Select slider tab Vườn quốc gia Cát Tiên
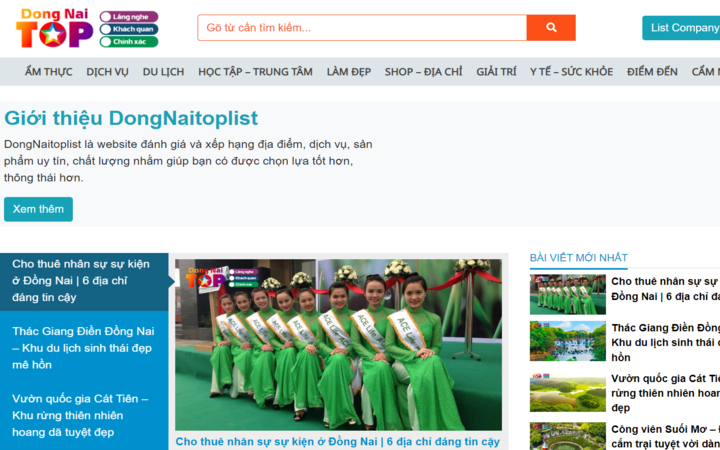Viewport: 720px width, 450px height. (84, 415)
